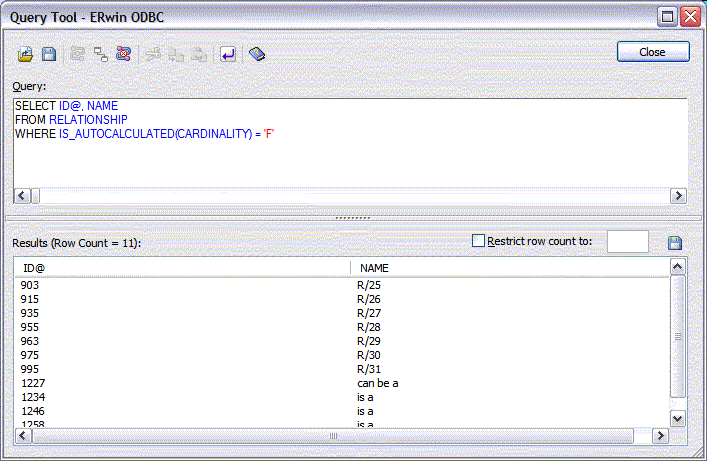
Task: Enable the Restrict row count checkbox
Action: pyautogui.click(x=478, y=241)
